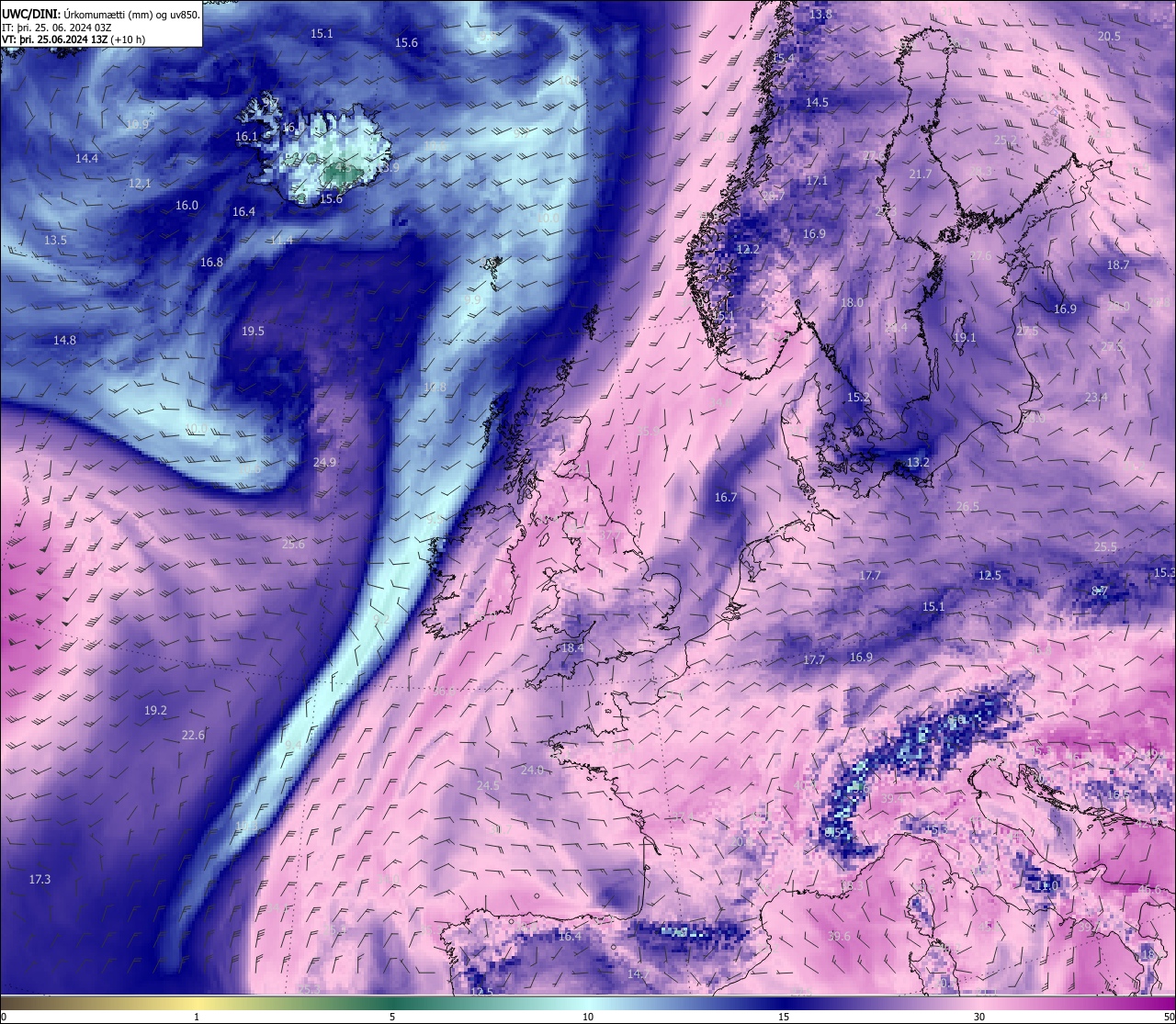Click the 30 tick on color scale
1176x1024 pixels.
[979, 1017]
